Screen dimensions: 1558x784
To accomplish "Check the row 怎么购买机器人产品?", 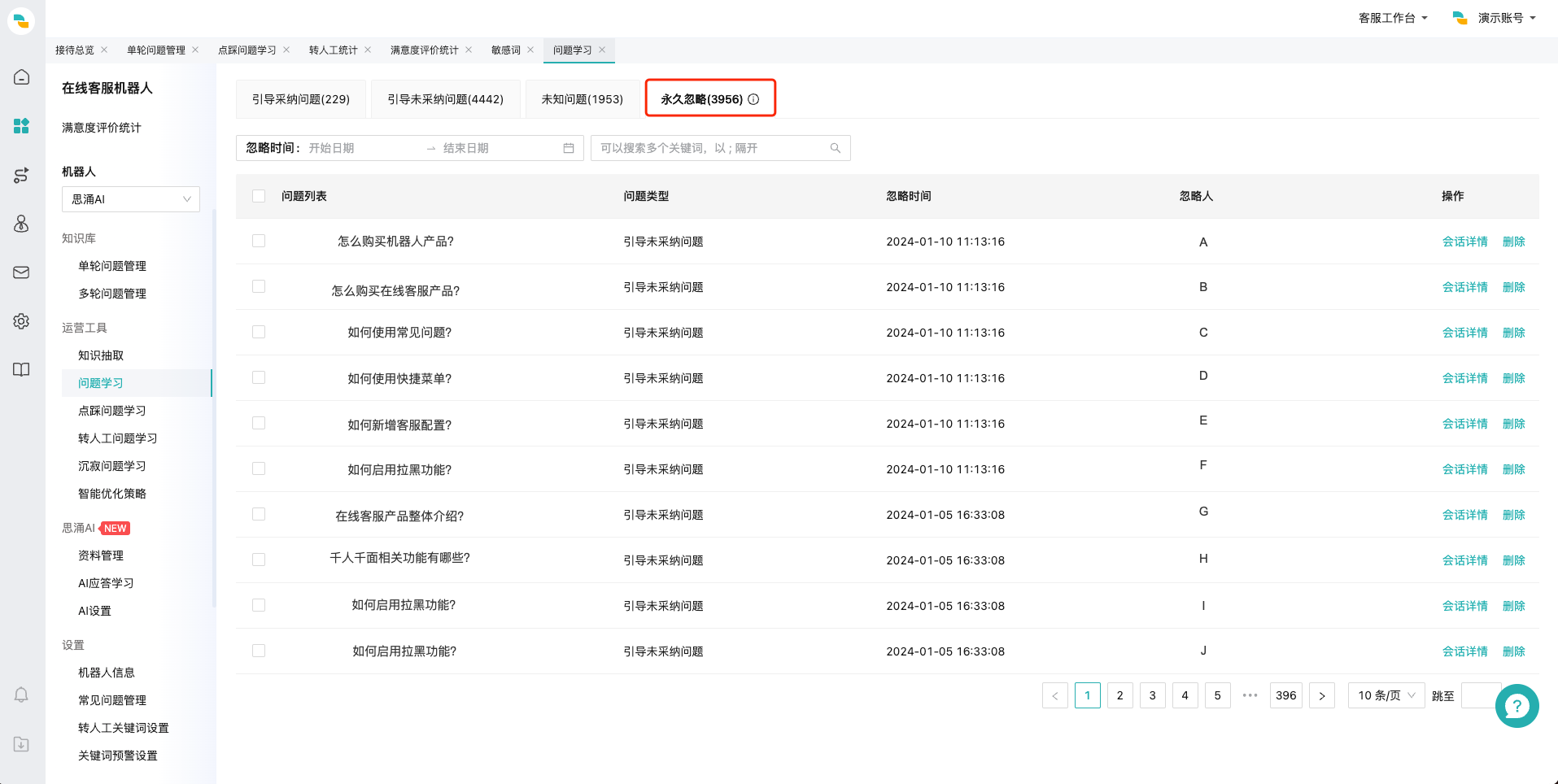I will coord(259,241).
